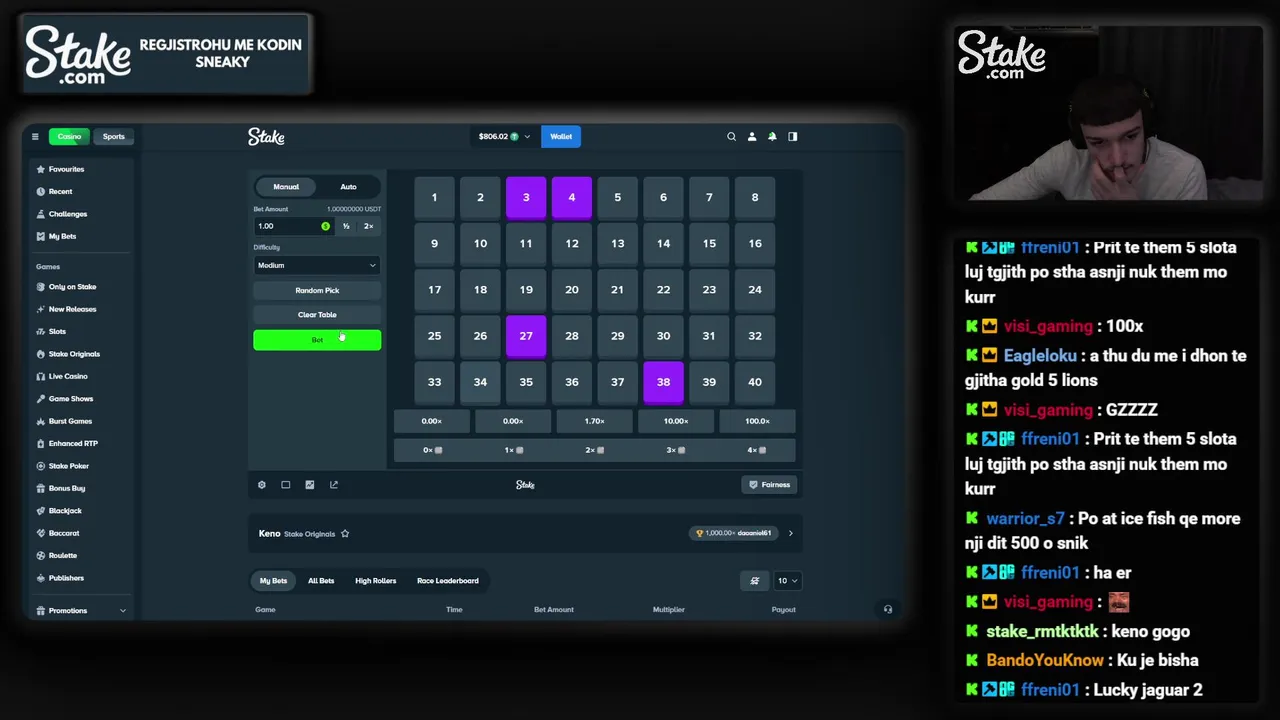
Task: Switch to Manual betting mode
Action: (x=286, y=187)
